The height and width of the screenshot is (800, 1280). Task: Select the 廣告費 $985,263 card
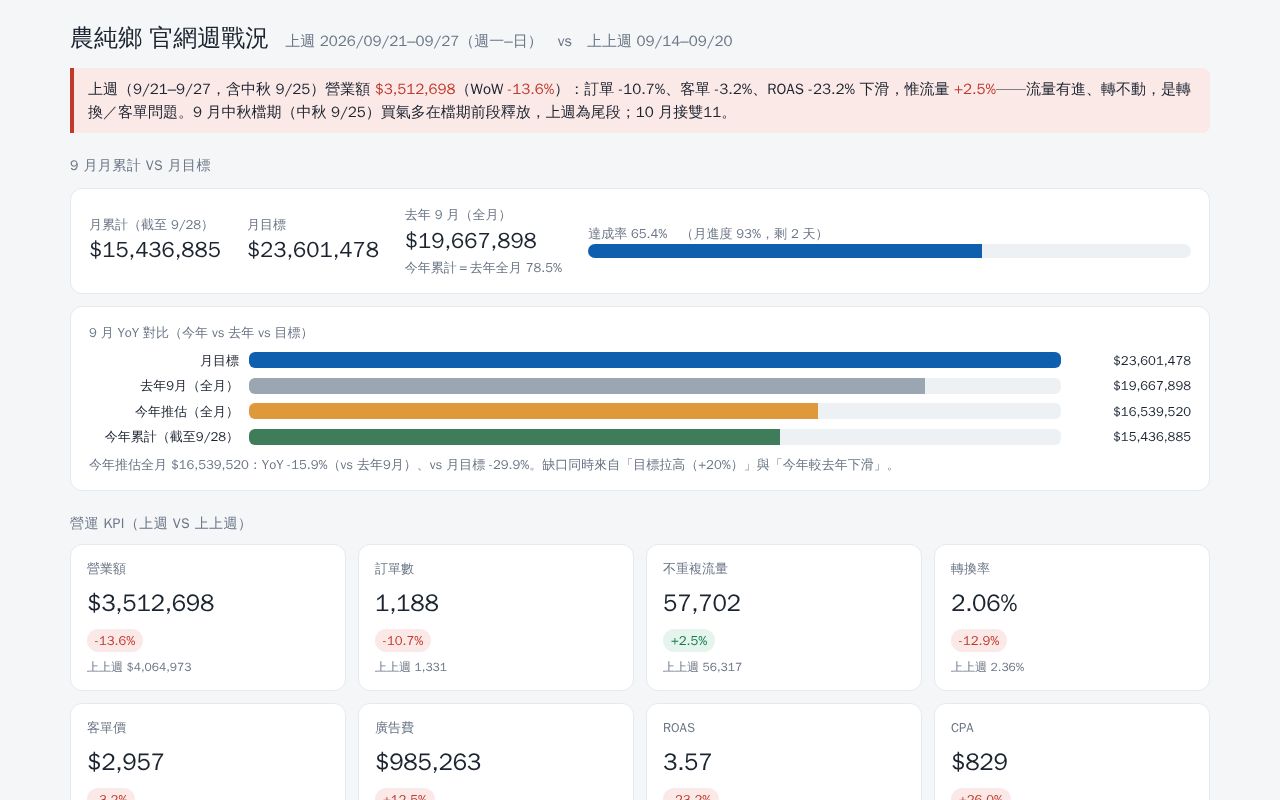(496, 752)
